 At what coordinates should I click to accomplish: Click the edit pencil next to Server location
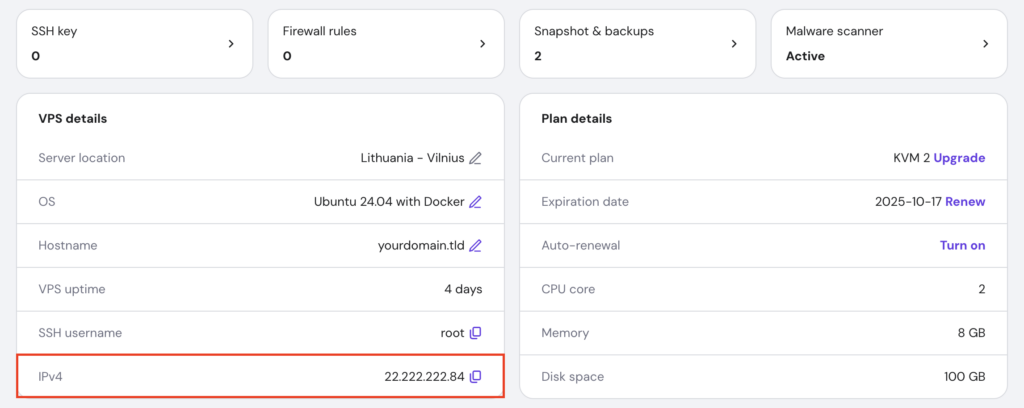click(x=476, y=158)
